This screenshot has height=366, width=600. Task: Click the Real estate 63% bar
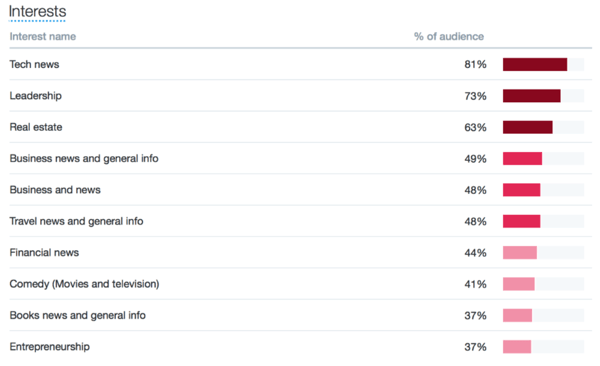(x=528, y=127)
